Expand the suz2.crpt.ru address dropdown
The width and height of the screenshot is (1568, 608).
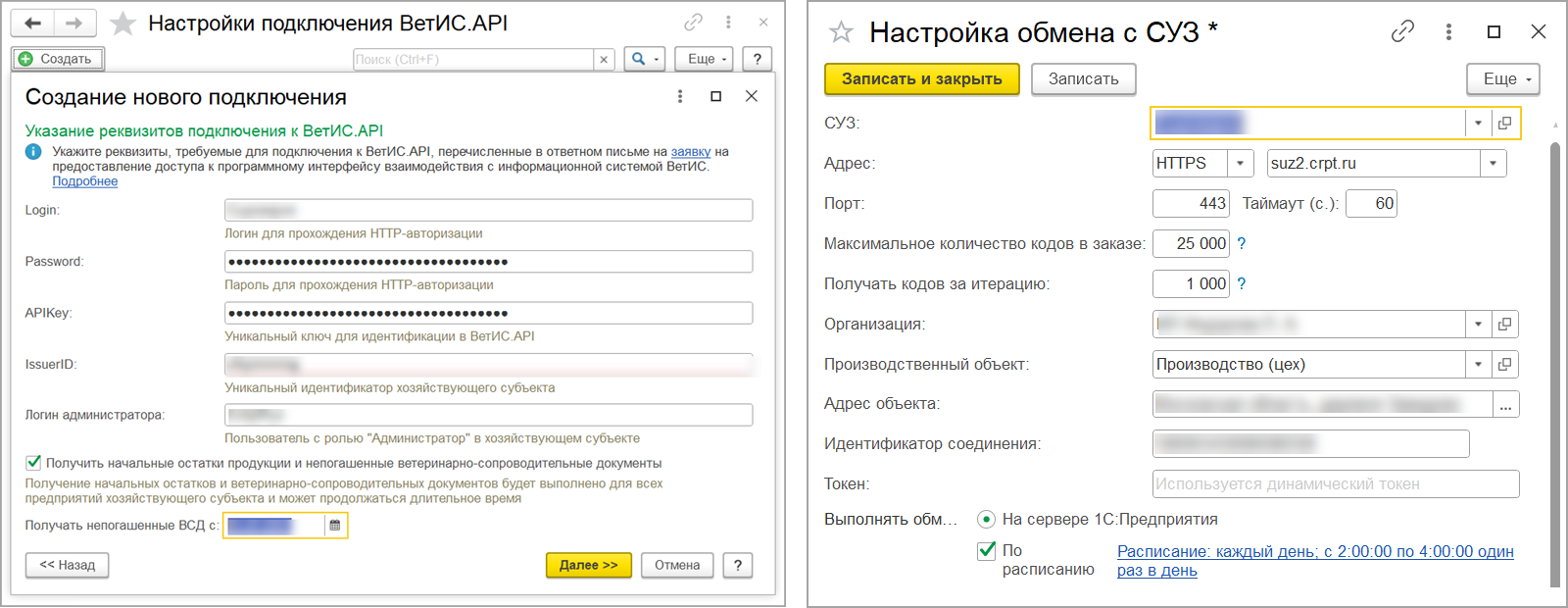point(1493,163)
